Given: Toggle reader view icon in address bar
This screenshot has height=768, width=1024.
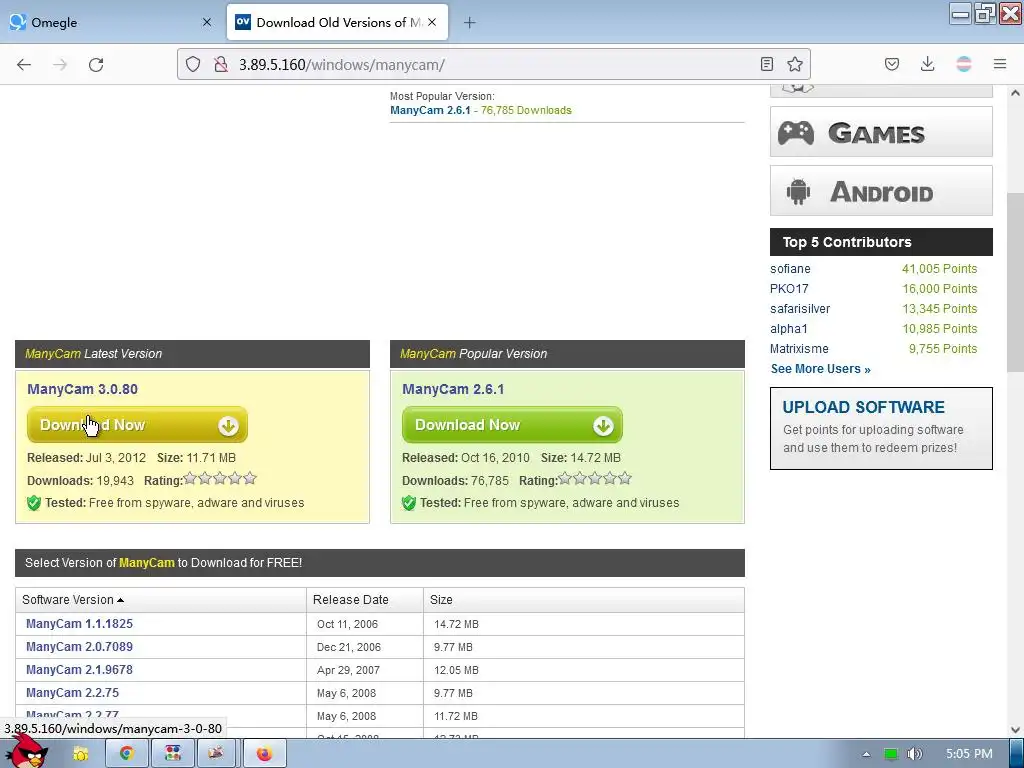Looking at the screenshot, I should [767, 64].
